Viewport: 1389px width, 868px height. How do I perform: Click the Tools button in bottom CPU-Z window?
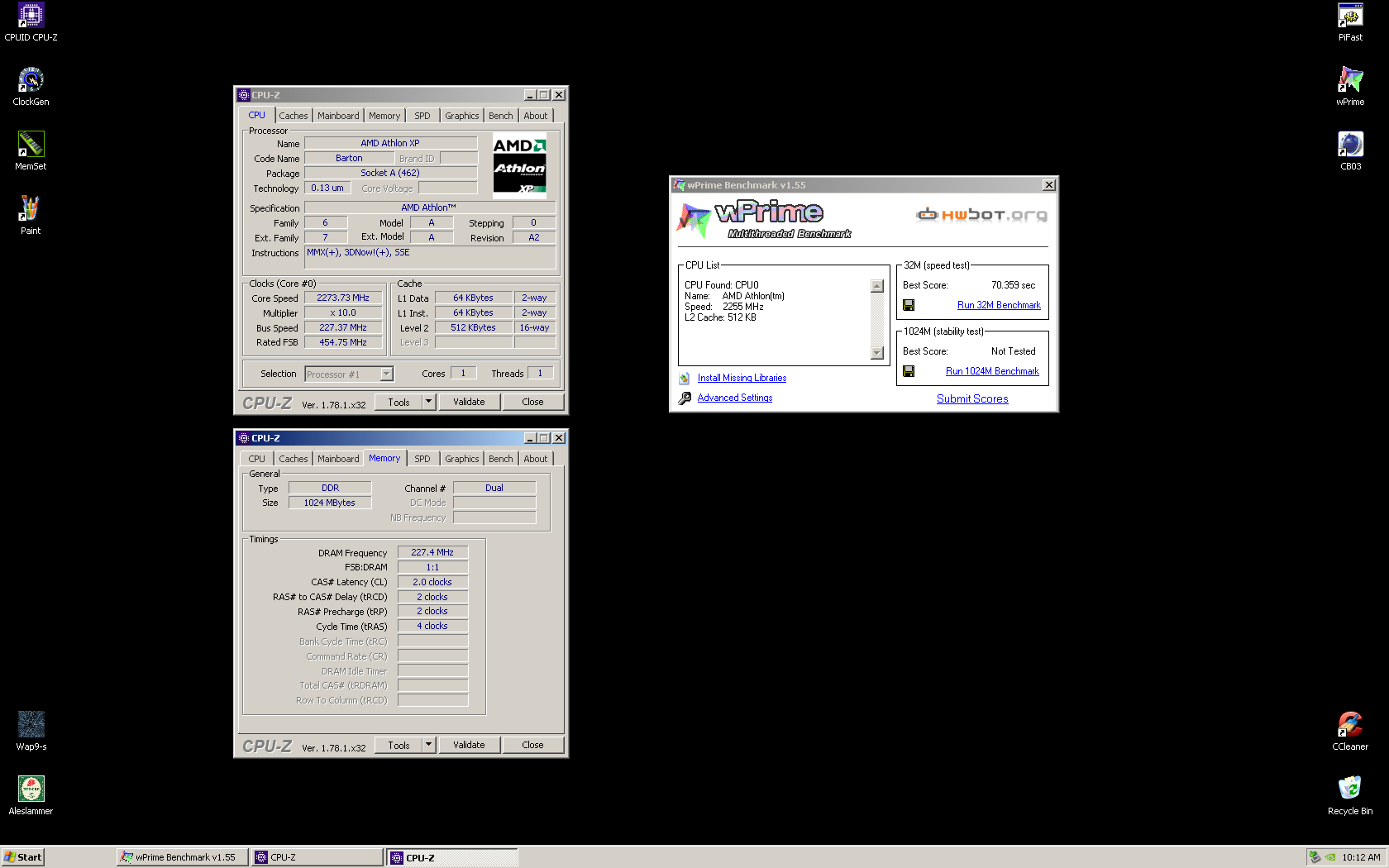click(399, 745)
